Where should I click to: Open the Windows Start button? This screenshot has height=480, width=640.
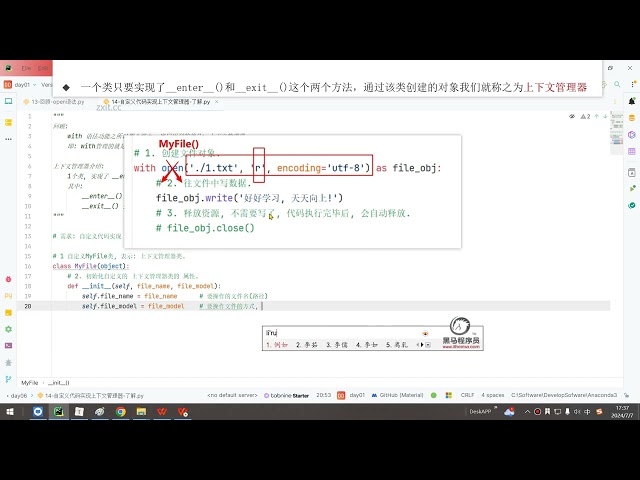click(x=9, y=412)
